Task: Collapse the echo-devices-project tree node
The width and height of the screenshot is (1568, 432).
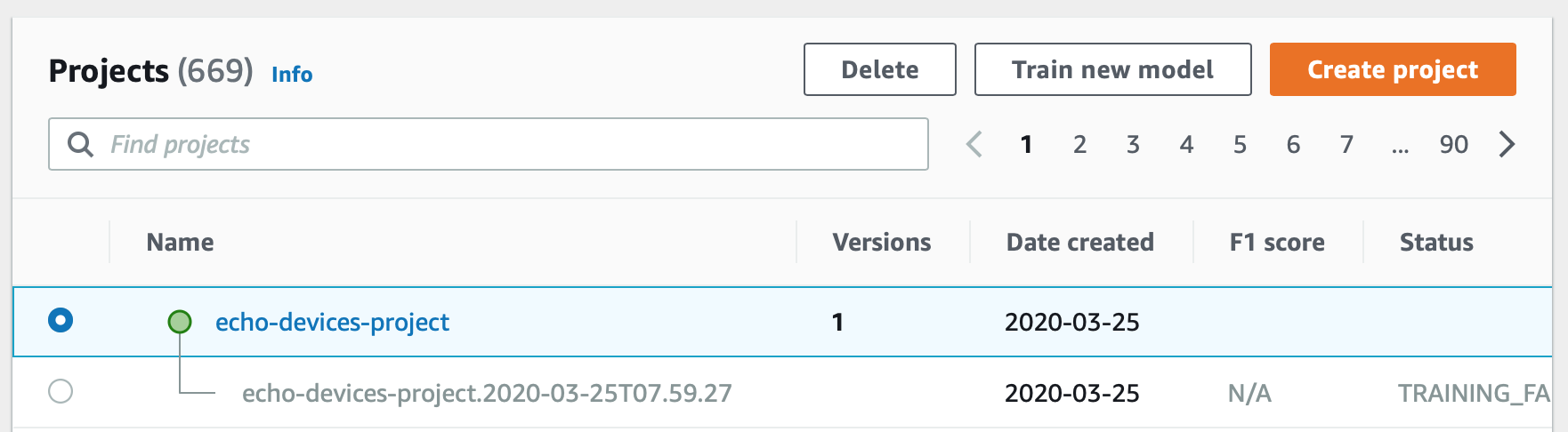Action: (x=180, y=322)
